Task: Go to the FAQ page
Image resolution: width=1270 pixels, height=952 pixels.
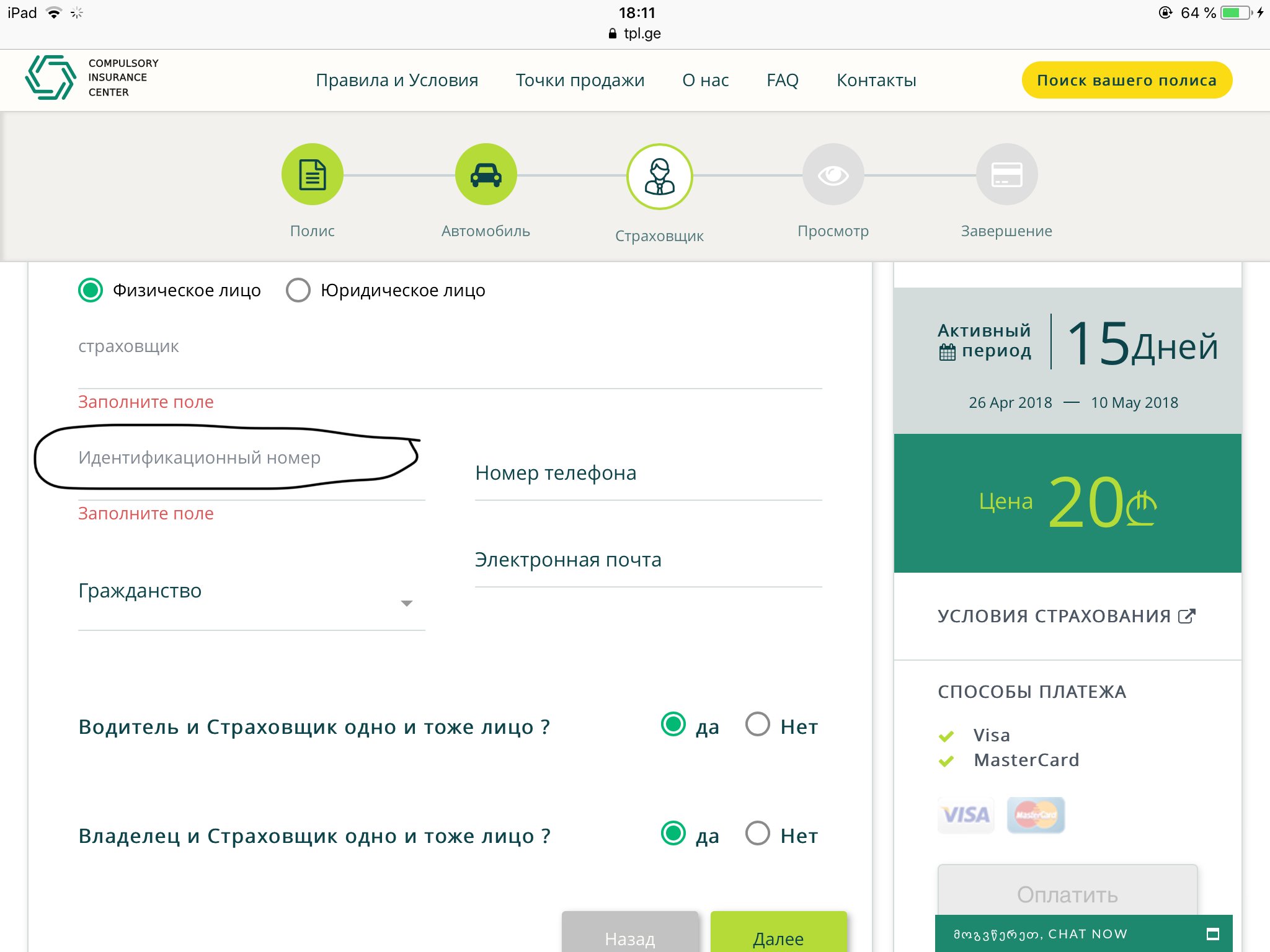Action: (x=783, y=81)
